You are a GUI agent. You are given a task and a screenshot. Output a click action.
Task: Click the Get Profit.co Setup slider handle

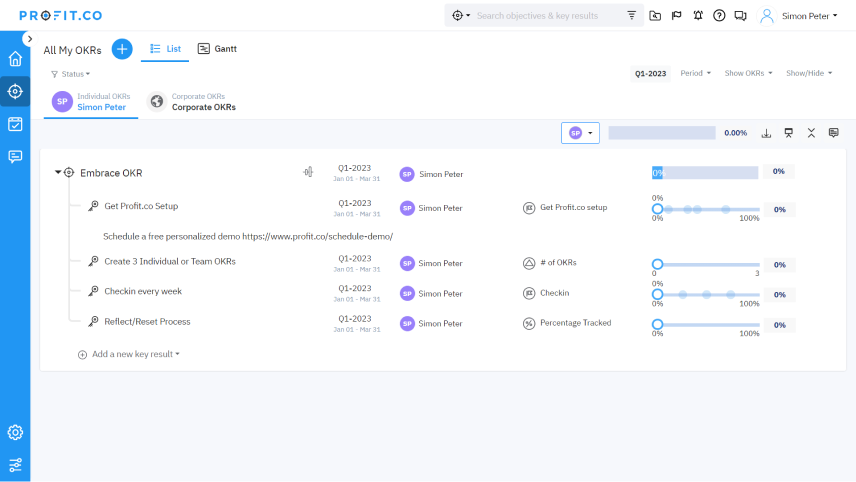coord(657,209)
